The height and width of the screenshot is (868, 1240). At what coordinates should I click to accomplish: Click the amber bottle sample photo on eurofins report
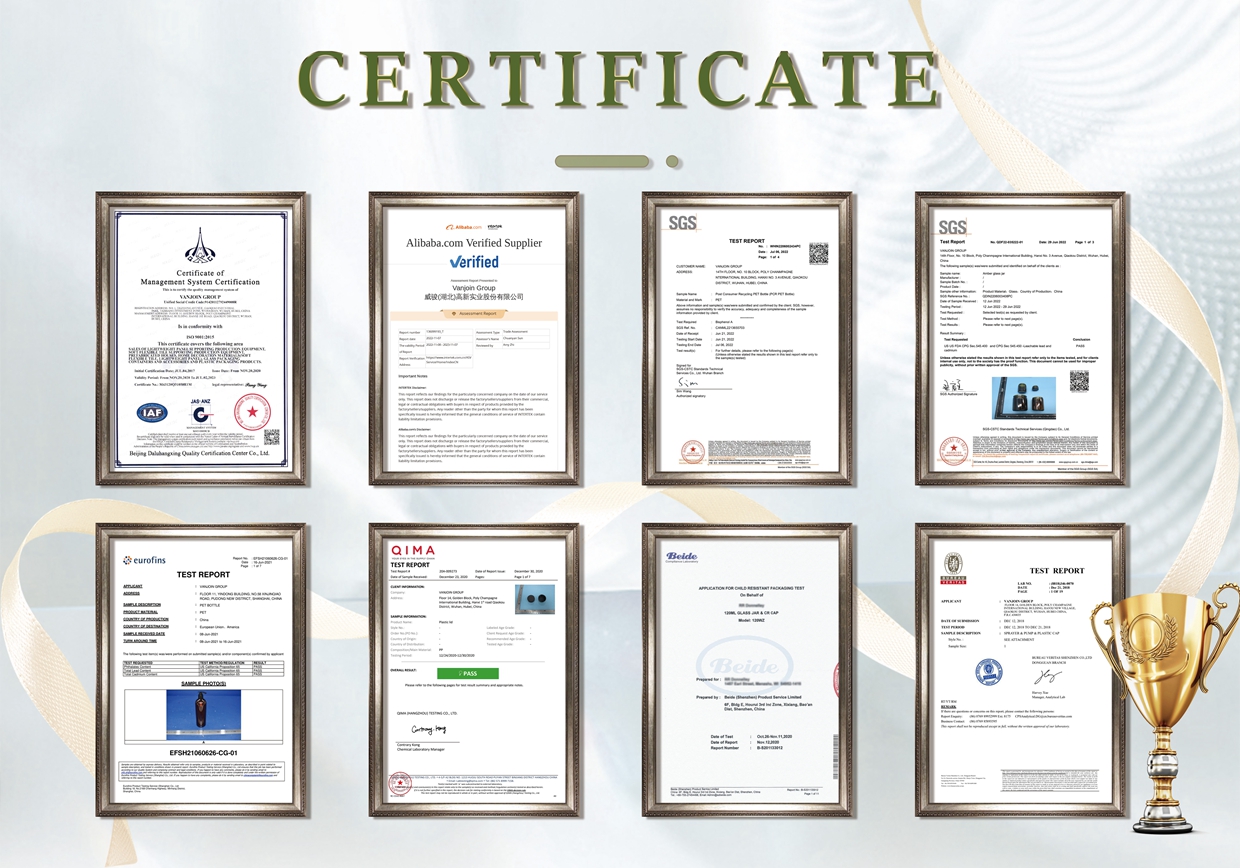coord(204,715)
